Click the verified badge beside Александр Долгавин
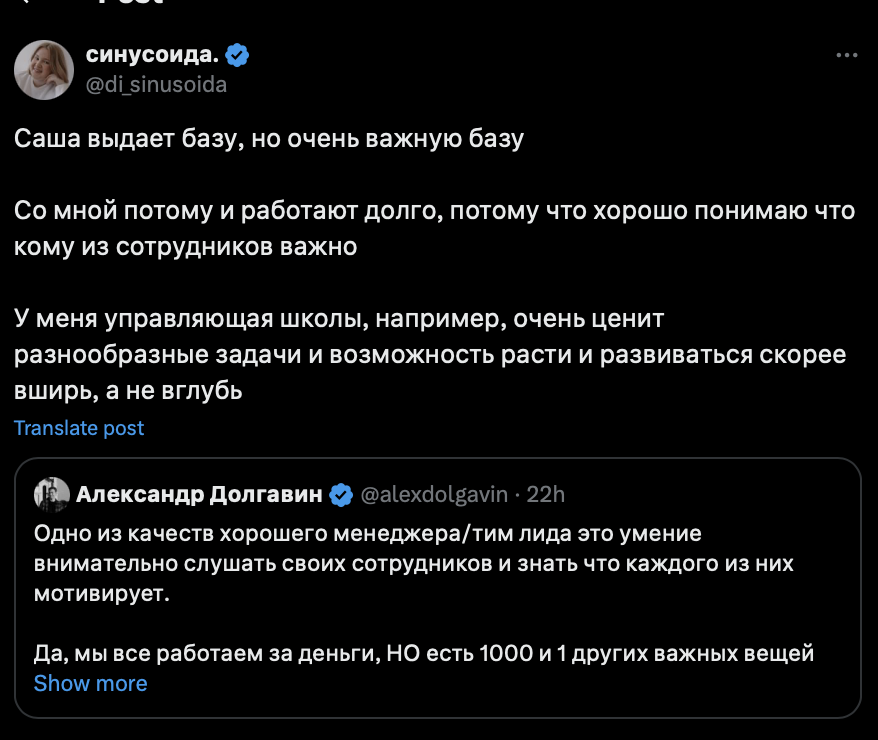 point(340,494)
